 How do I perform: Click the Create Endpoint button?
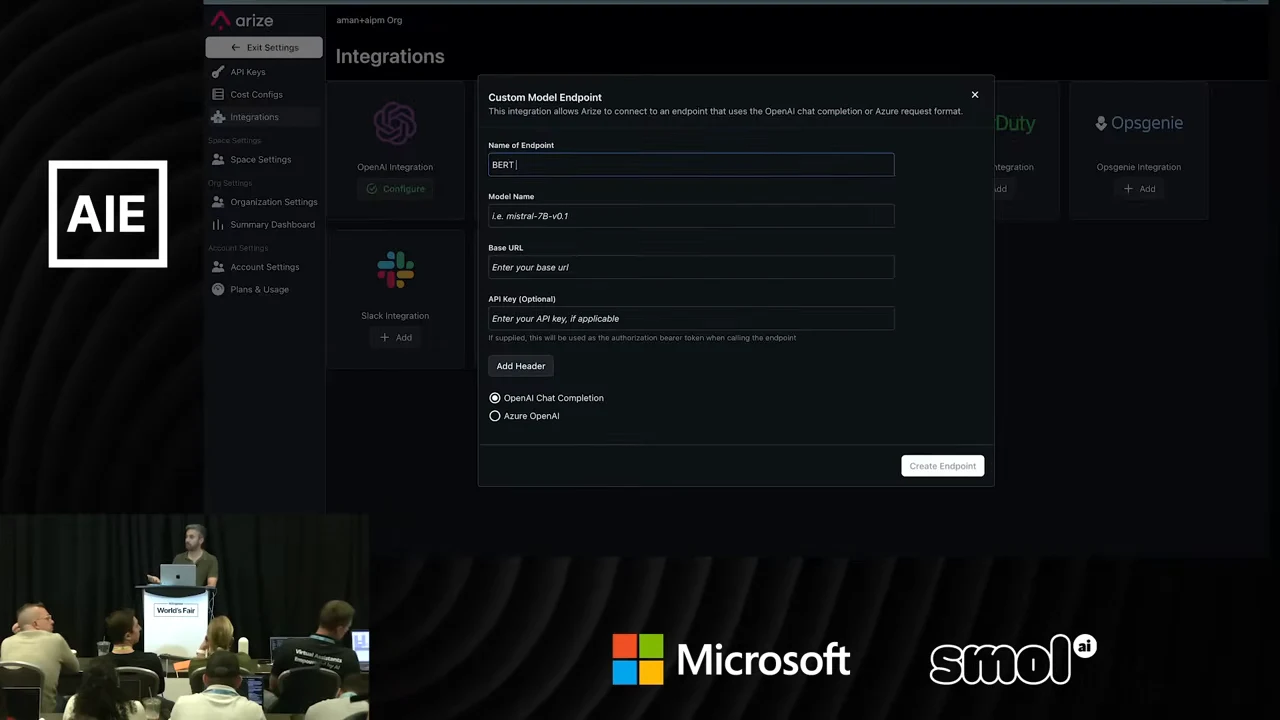coord(942,466)
